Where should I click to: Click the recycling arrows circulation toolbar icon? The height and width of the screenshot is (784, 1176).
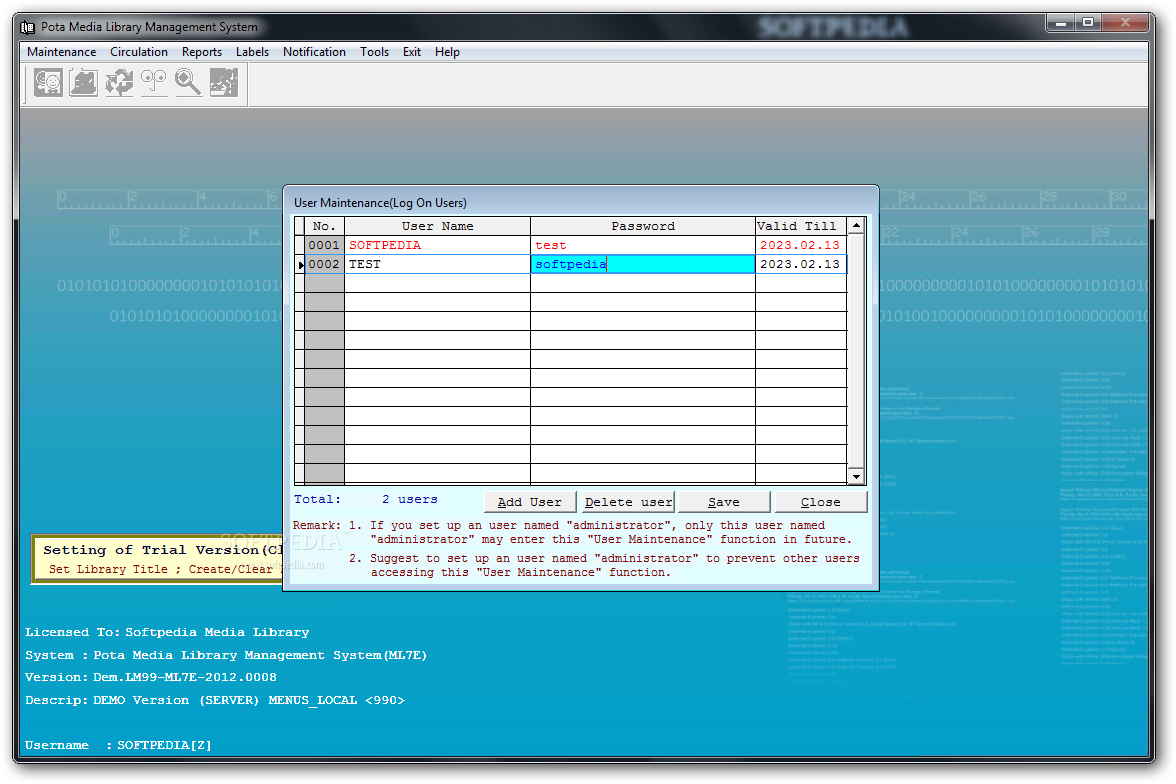[118, 83]
